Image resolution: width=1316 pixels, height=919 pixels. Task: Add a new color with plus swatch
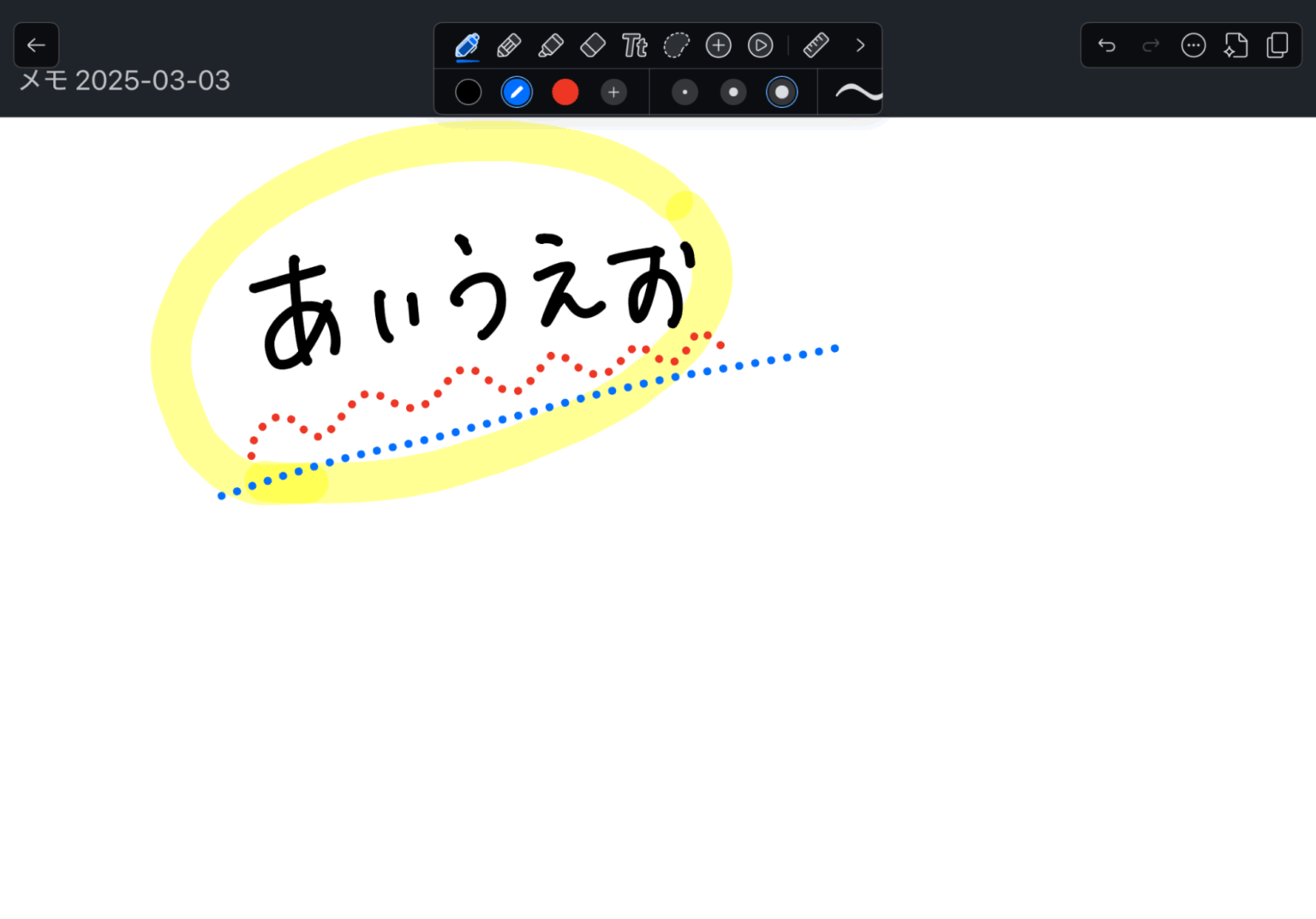613,92
